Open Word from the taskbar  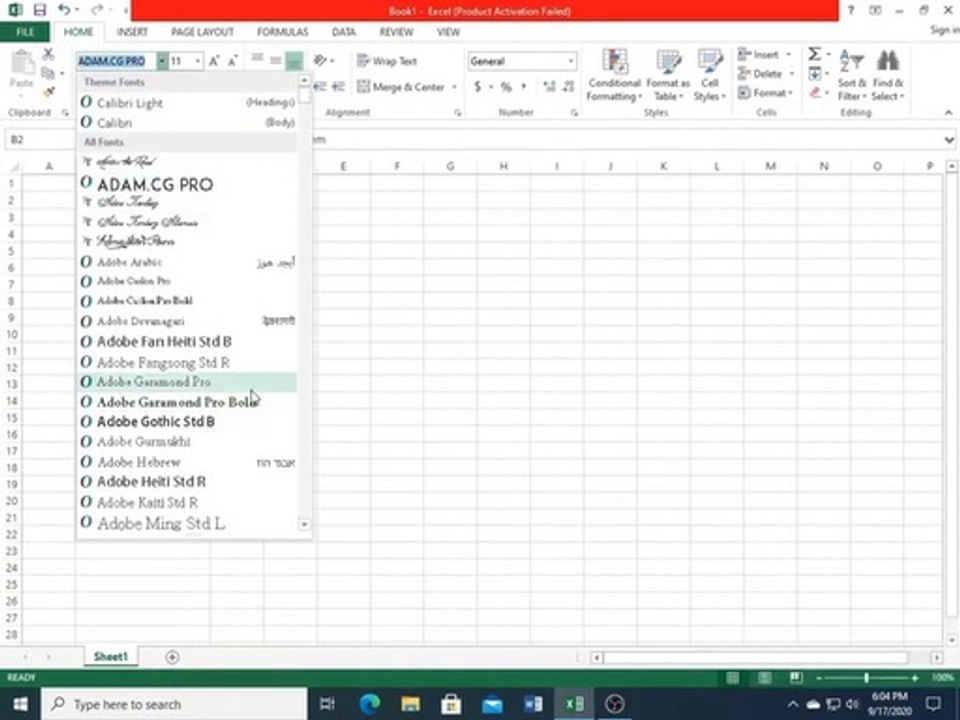[x=533, y=704]
